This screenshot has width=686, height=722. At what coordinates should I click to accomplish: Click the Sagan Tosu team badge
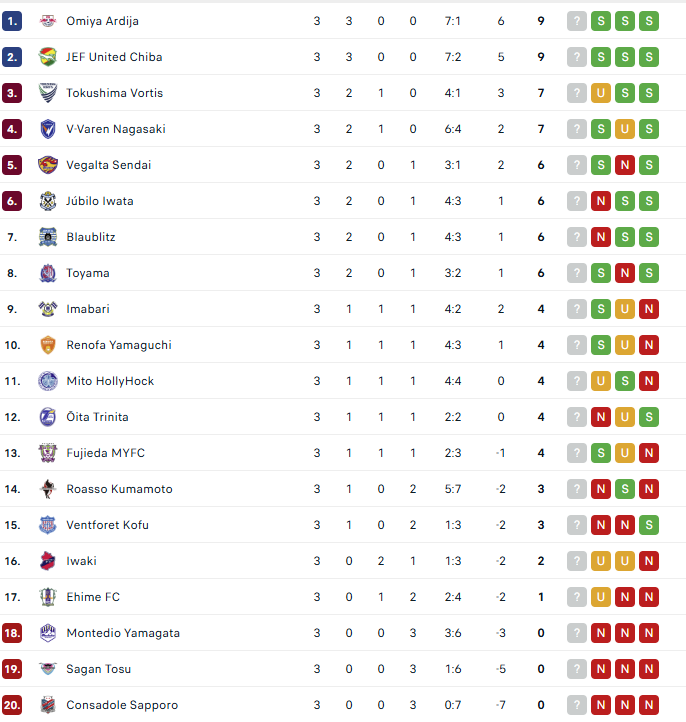(x=48, y=669)
